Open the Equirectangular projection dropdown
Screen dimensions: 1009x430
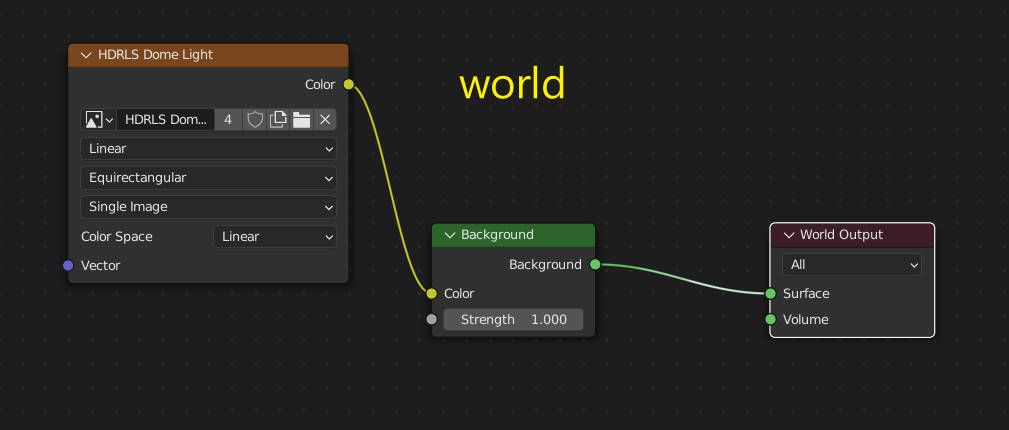pyautogui.click(x=208, y=178)
